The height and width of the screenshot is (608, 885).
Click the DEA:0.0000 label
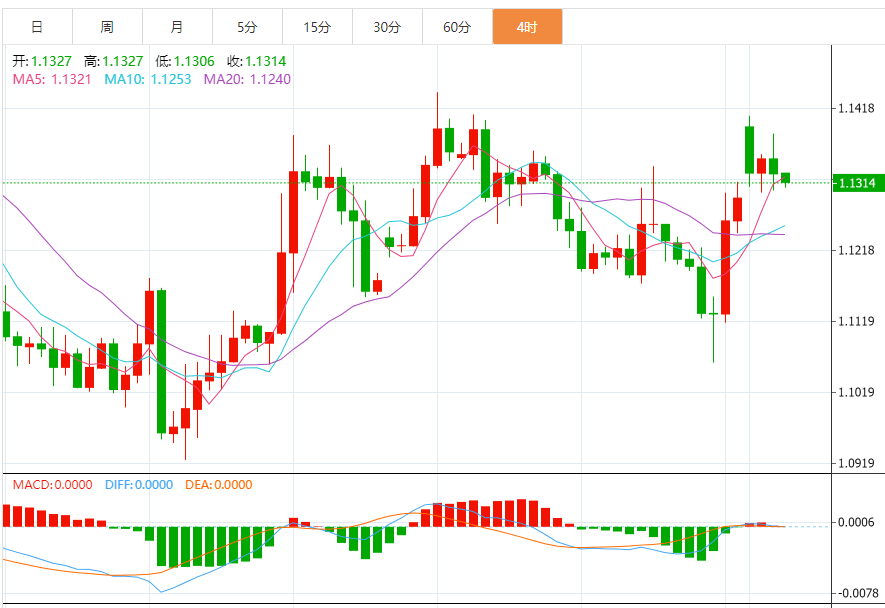point(218,484)
